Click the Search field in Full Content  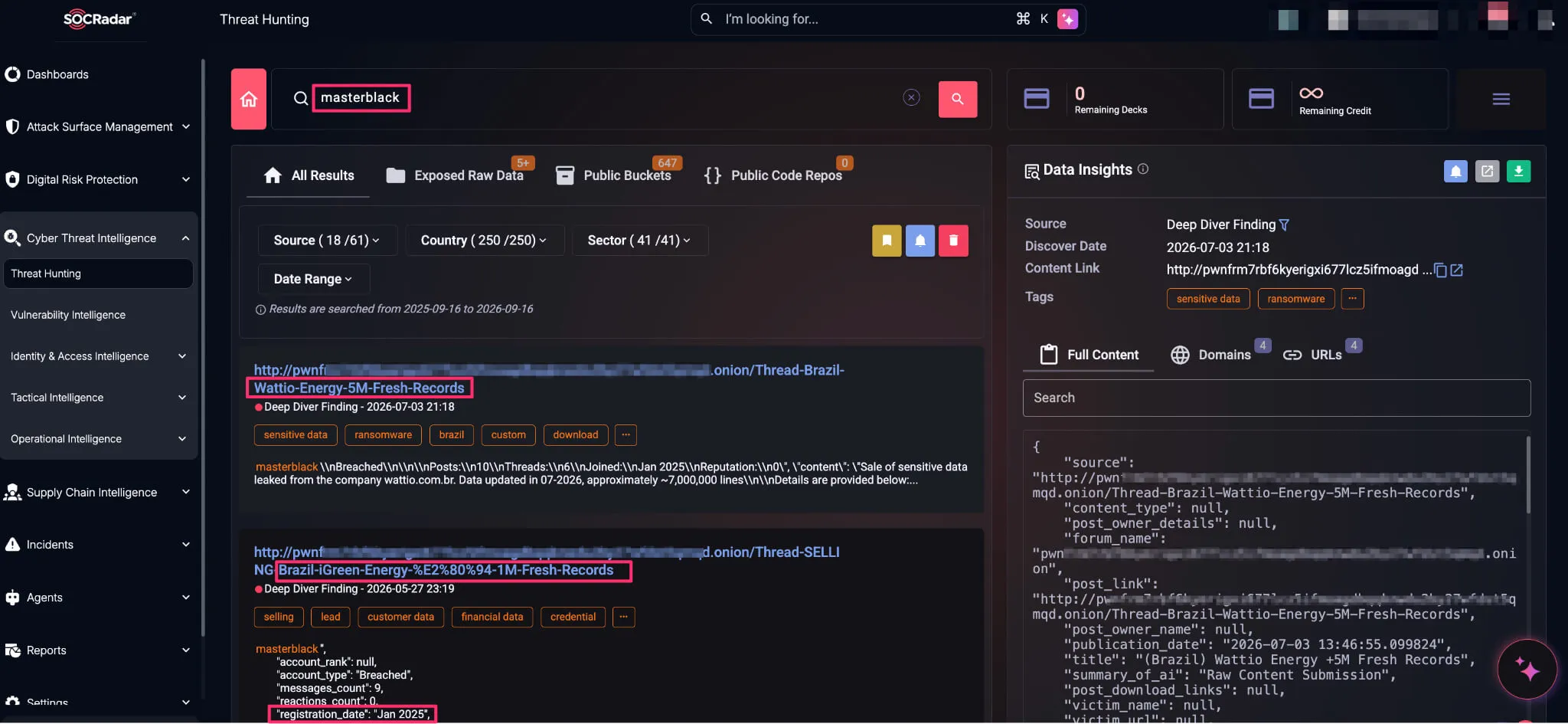click(x=1276, y=398)
